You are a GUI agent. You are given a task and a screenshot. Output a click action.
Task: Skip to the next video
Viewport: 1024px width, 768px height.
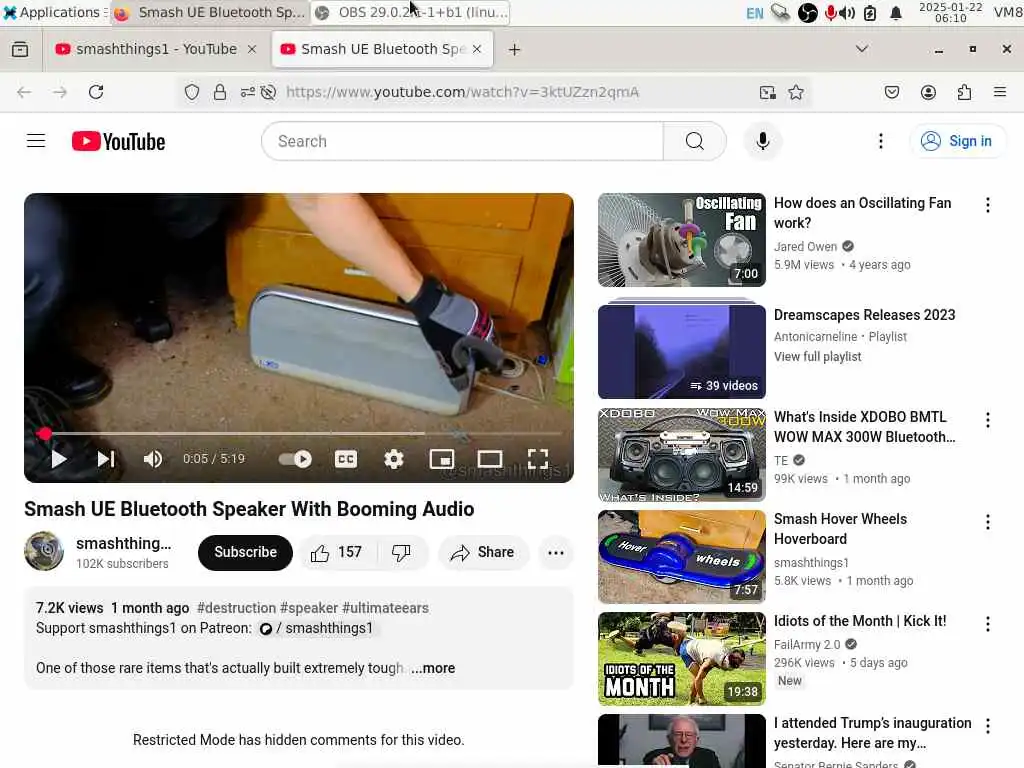coord(106,459)
